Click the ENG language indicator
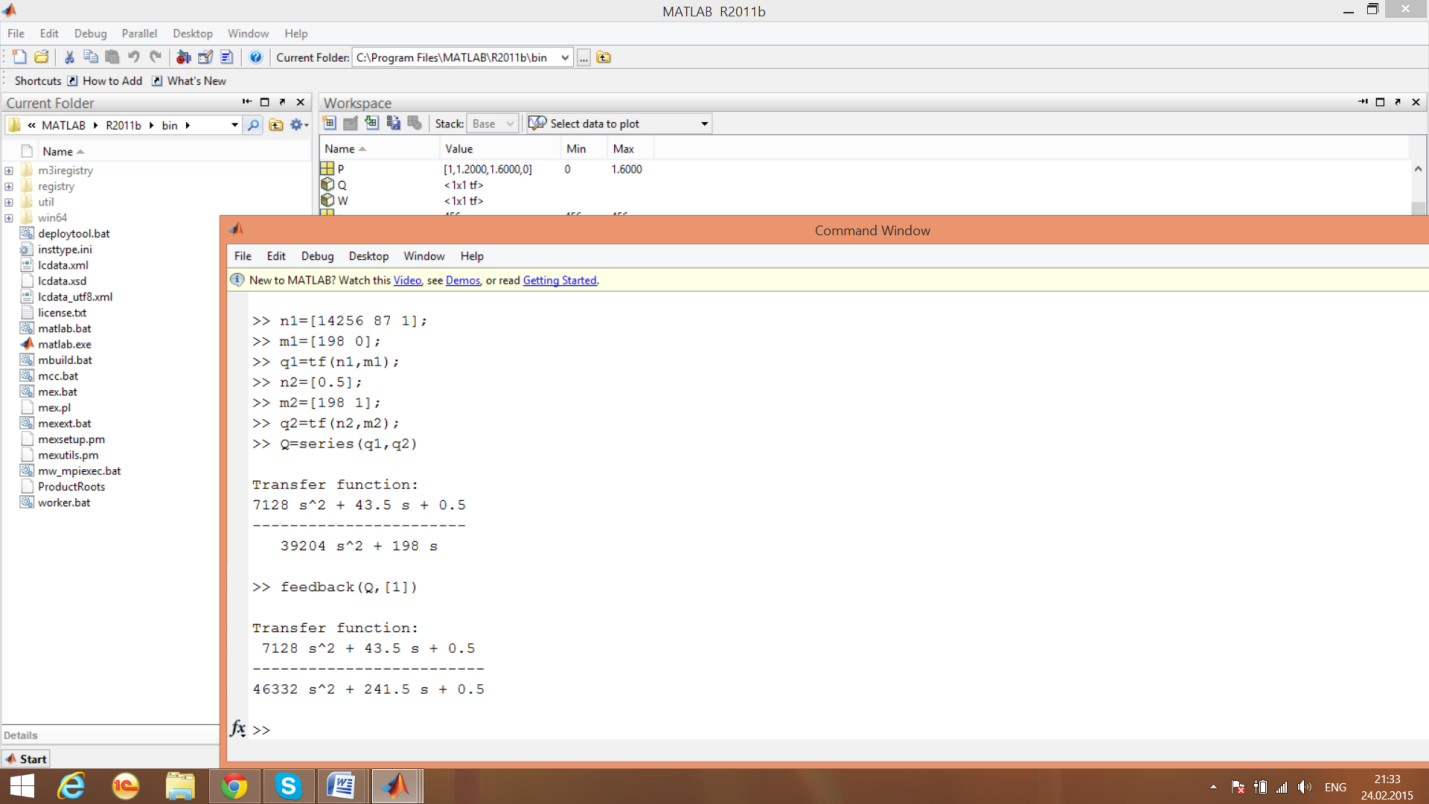1429x804 pixels. click(1335, 787)
